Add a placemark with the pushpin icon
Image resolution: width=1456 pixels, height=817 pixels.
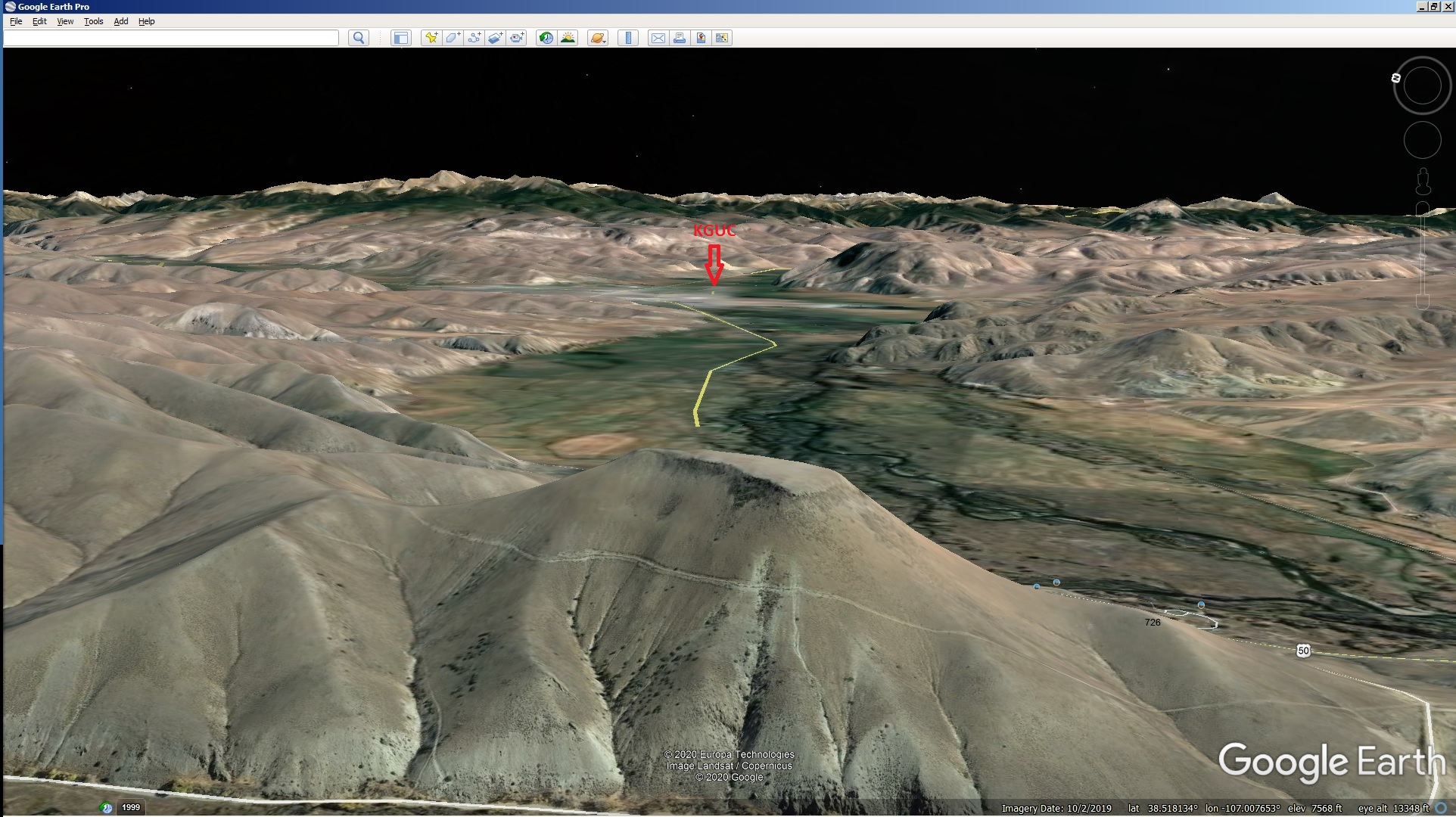(431, 38)
